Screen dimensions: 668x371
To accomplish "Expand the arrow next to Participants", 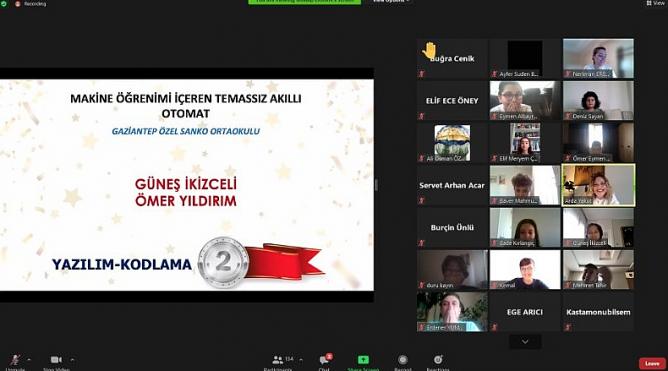I will 301,360.
